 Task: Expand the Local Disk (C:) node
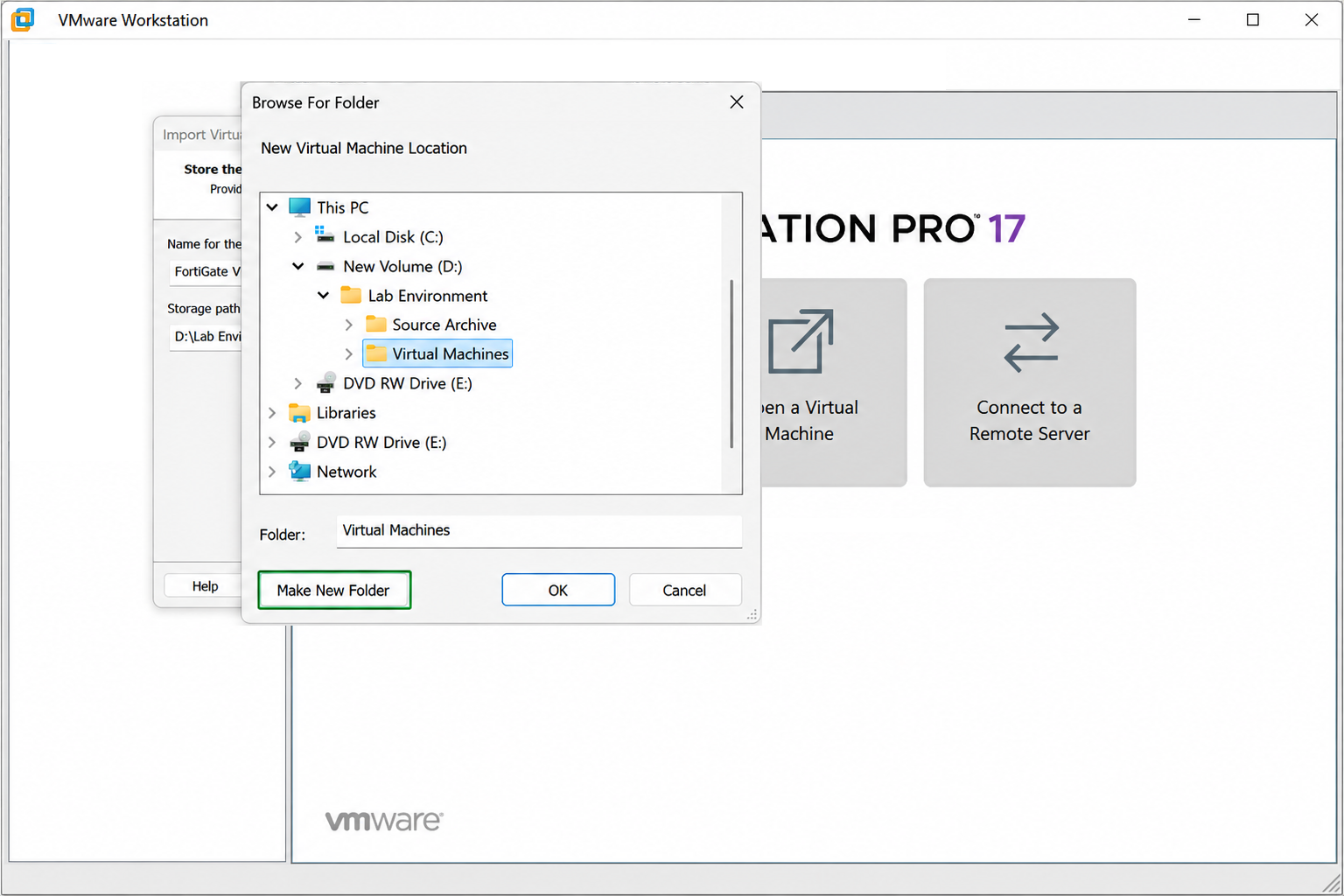point(297,237)
